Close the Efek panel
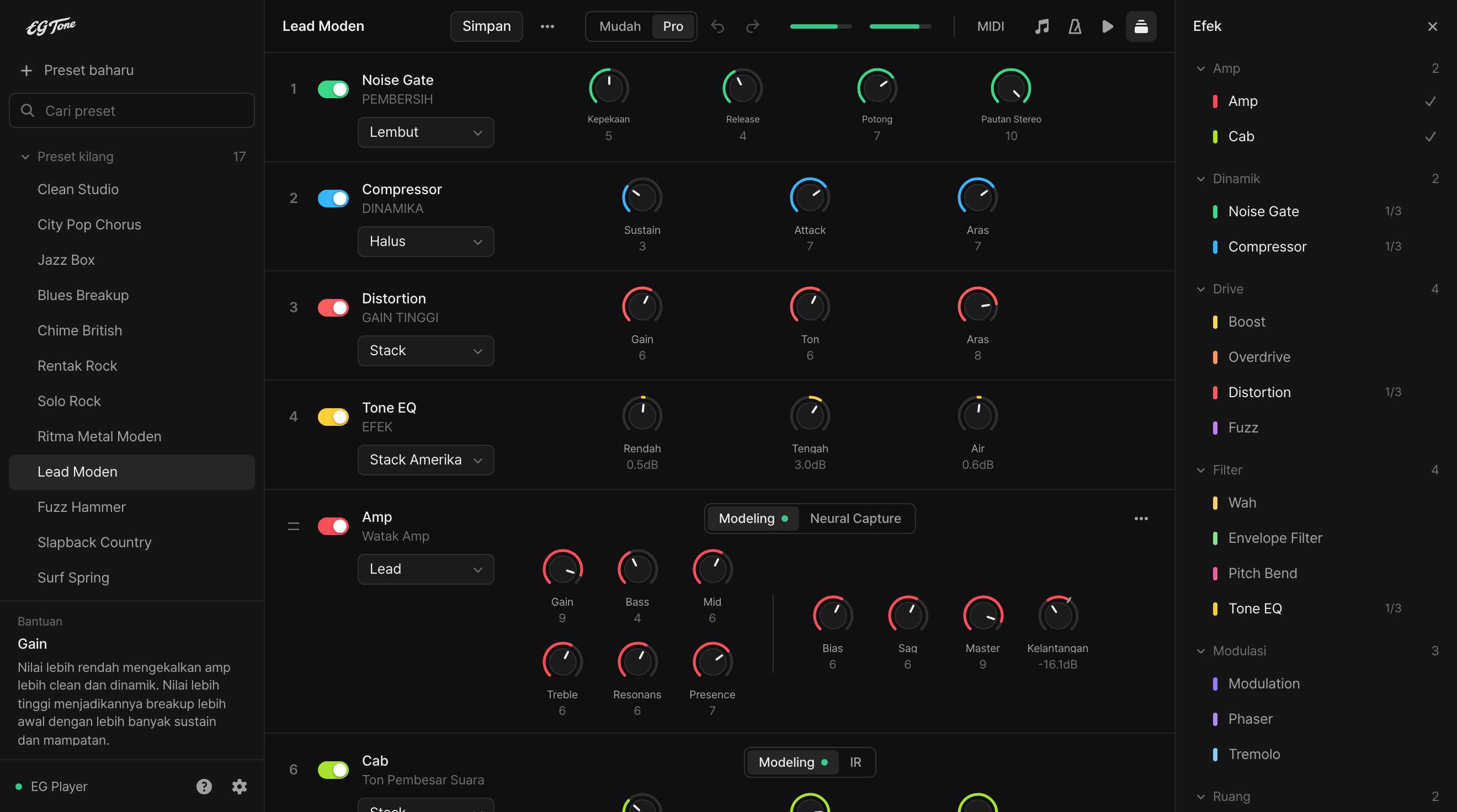 (x=1432, y=26)
